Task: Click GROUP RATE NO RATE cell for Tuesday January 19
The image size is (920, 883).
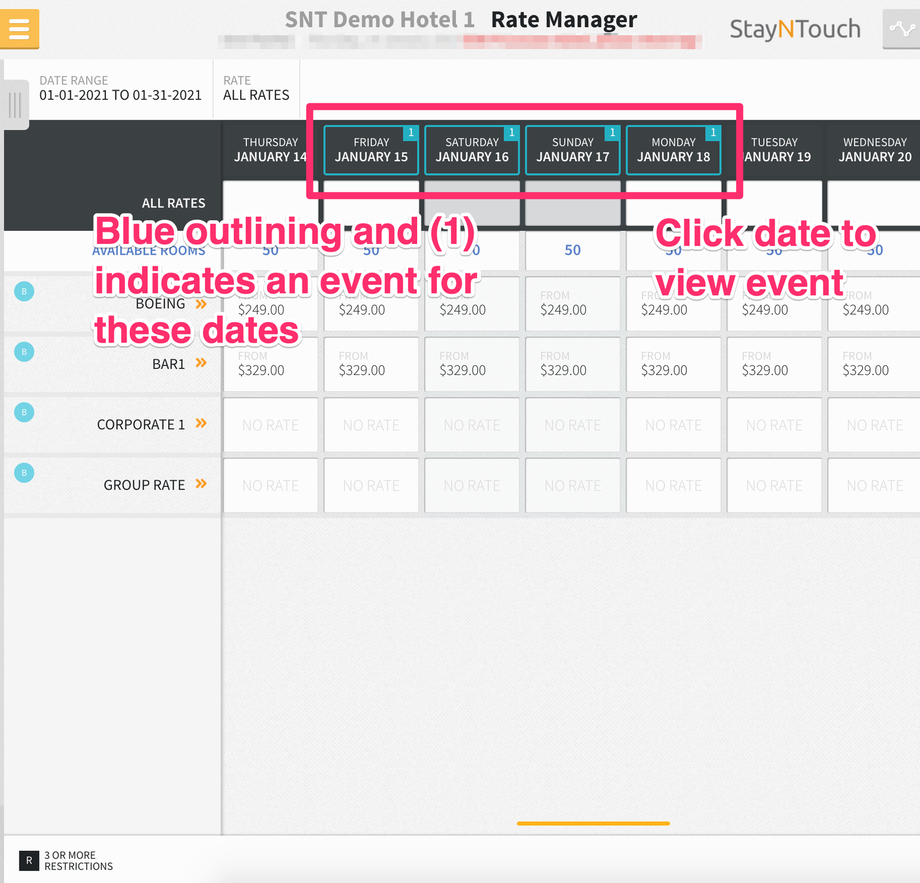Action: pyautogui.click(x=774, y=485)
